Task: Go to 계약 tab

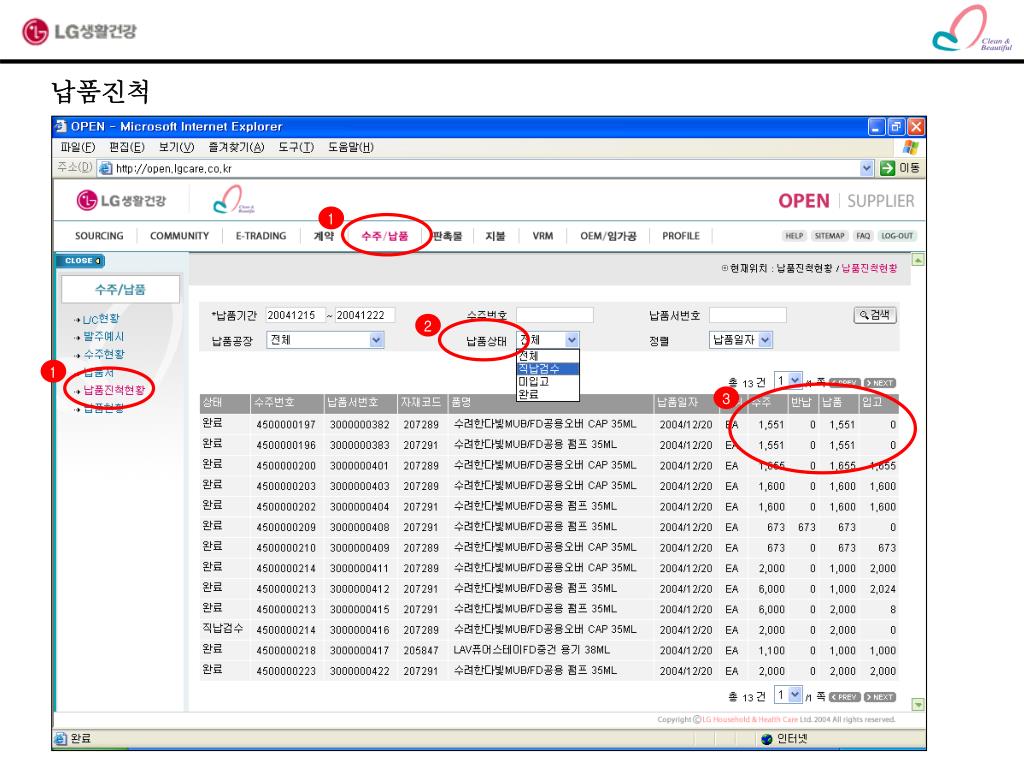Action: pos(324,236)
